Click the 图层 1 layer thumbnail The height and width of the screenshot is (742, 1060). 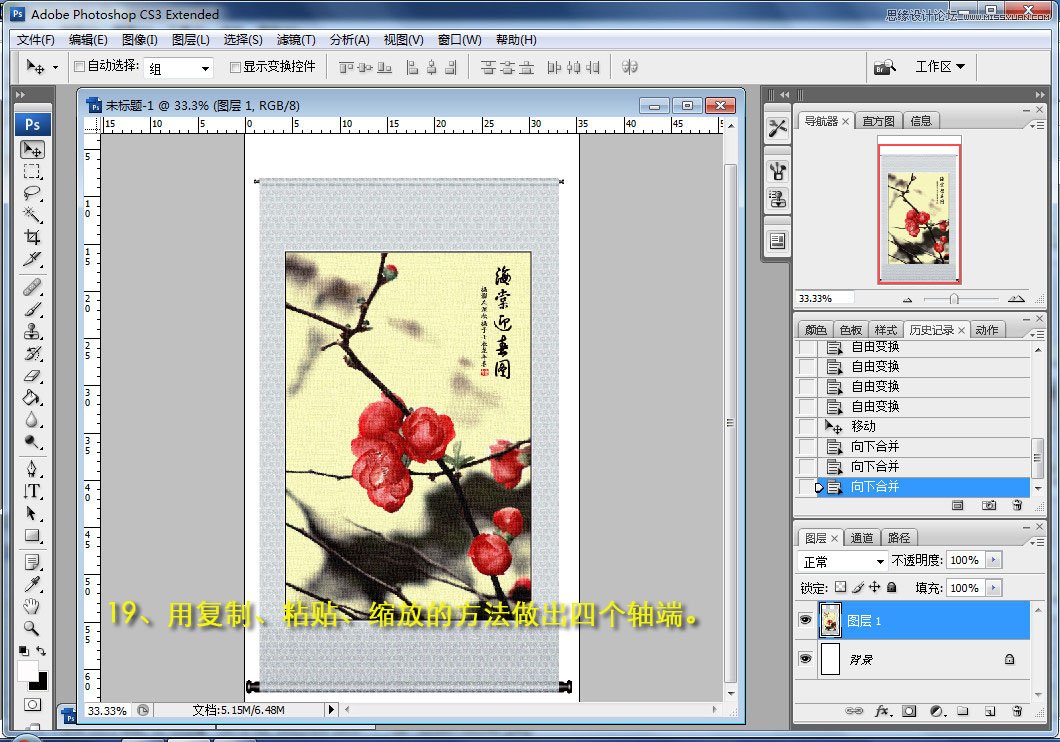tap(830, 620)
